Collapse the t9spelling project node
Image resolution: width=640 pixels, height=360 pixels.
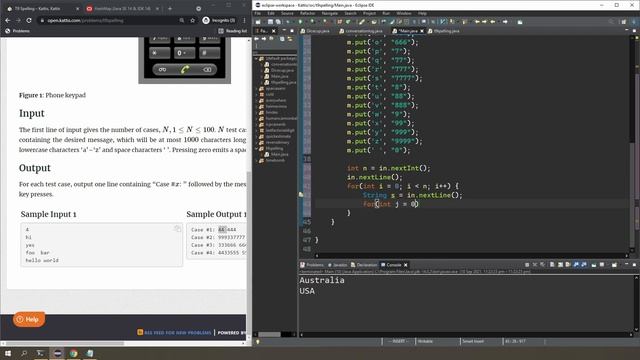pos(256,149)
